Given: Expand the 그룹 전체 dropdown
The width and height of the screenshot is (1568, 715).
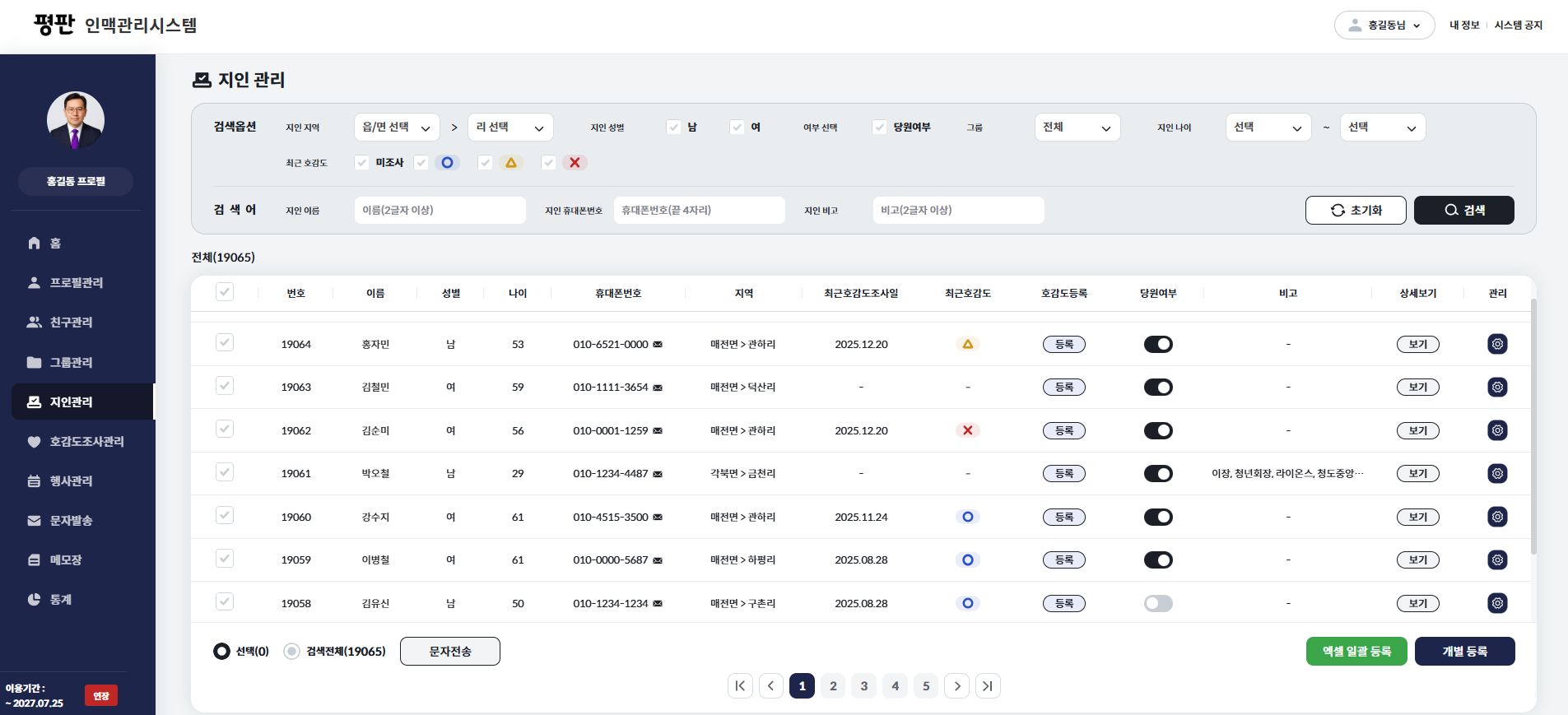Looking at the screenshot, I should coord(1077,128).
